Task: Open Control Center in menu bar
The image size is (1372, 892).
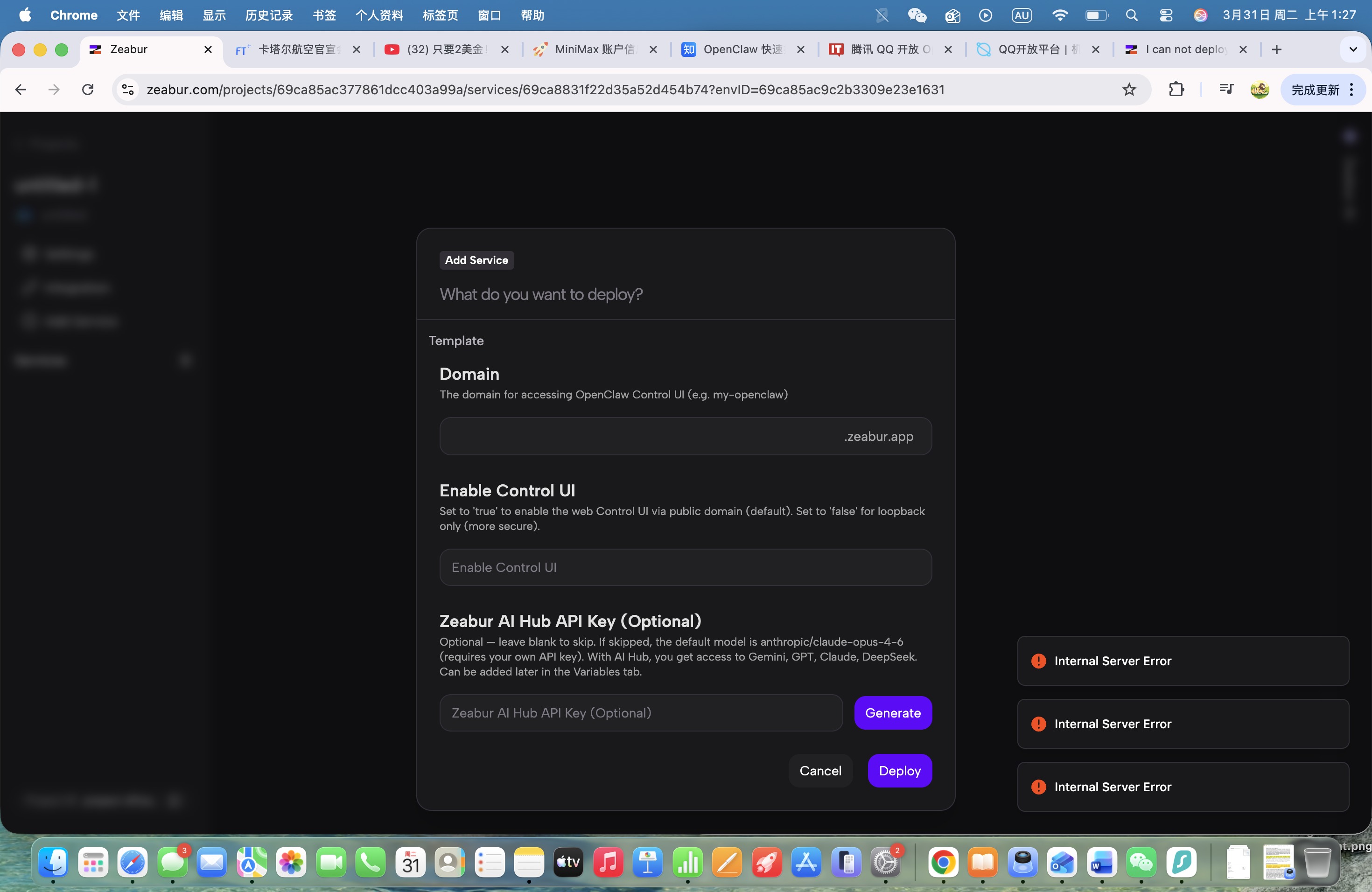Action: point(1166,15)
